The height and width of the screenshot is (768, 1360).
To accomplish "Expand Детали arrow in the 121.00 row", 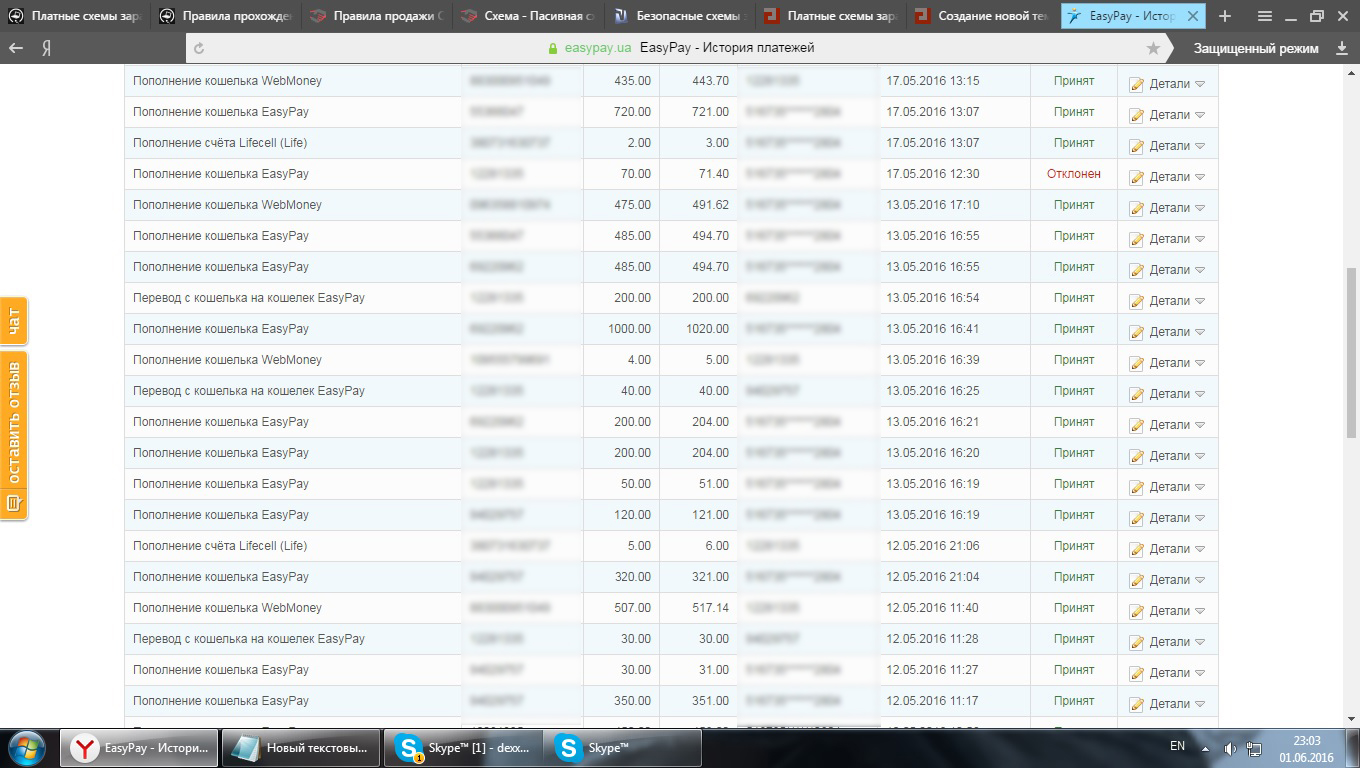I will coord(1200,518).
